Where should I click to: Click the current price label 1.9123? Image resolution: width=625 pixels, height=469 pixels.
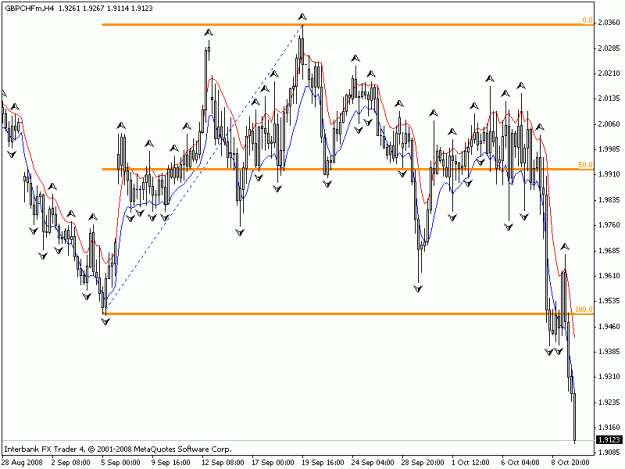(609, 440)
